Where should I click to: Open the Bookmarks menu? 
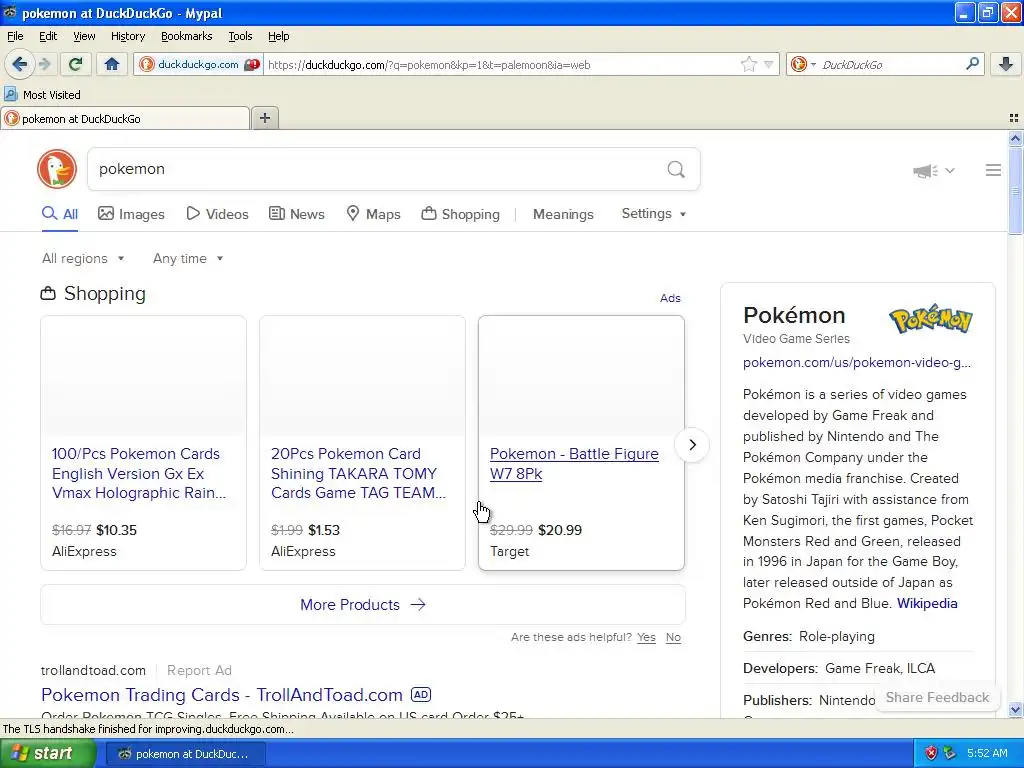point(186,36)
